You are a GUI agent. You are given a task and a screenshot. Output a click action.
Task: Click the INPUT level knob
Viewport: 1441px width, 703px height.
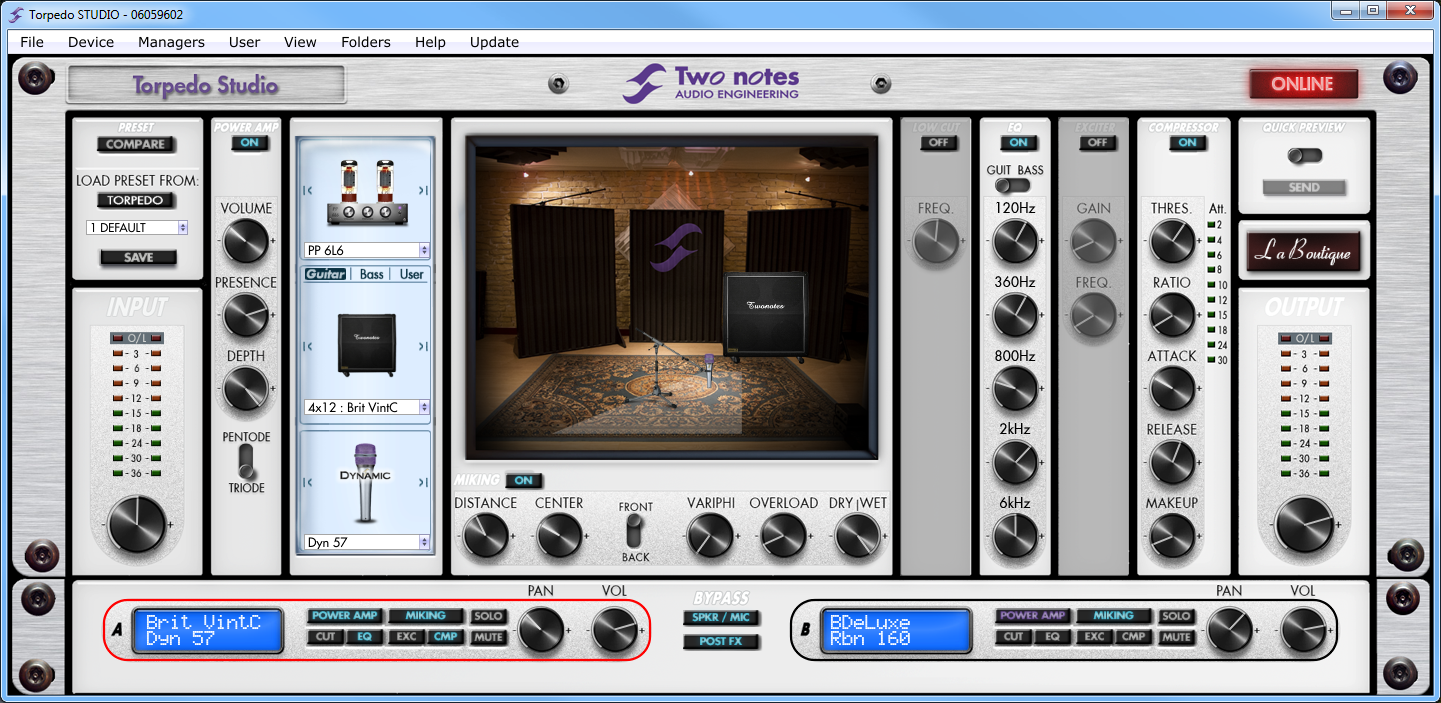click(137, 524)
